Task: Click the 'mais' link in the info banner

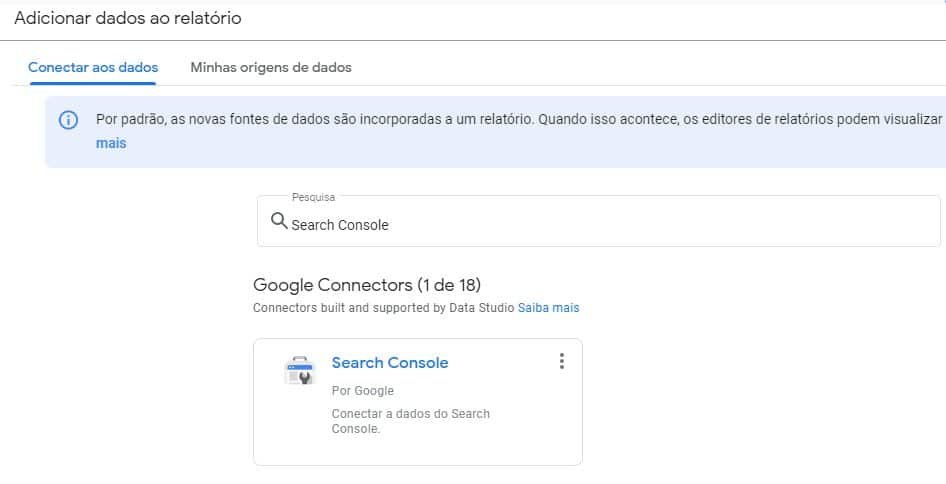Action: tap(111, 143)
